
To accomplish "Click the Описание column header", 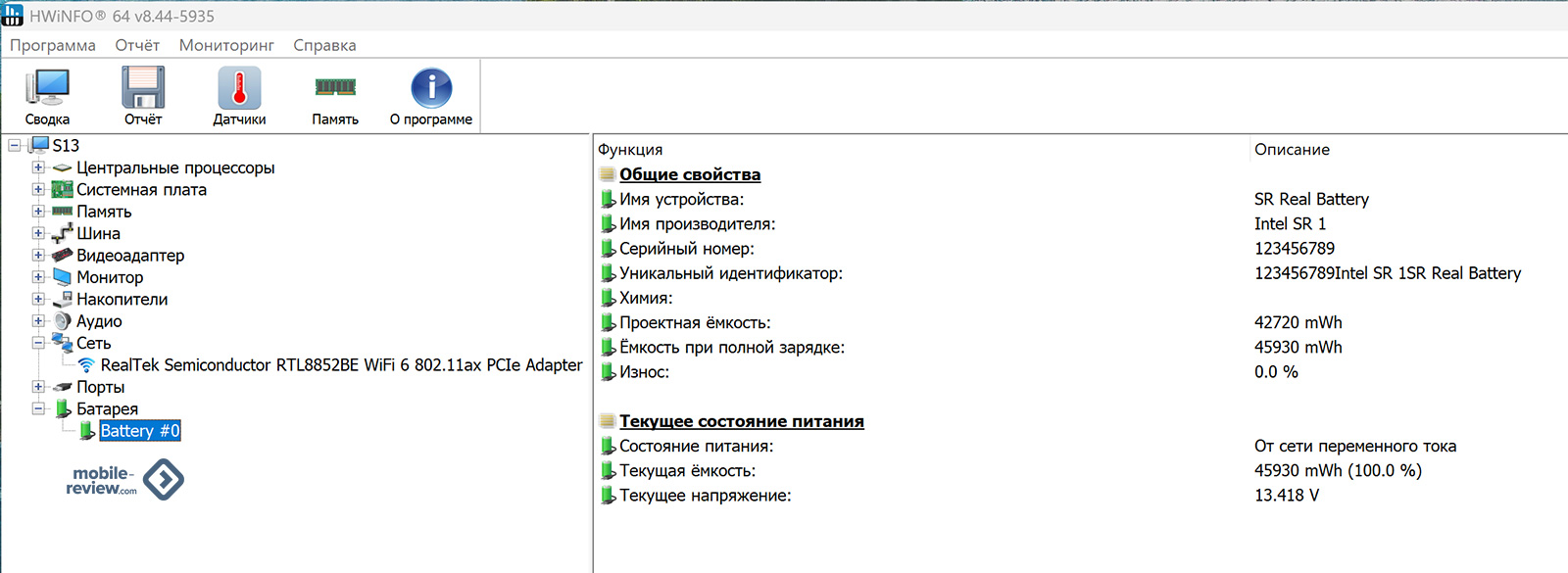I will (1292, 150).
